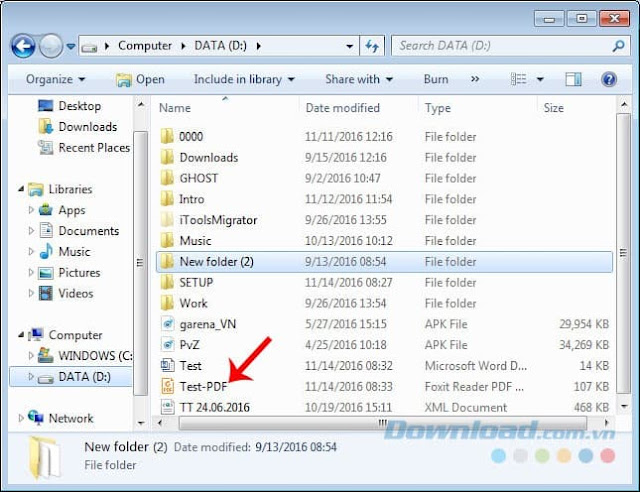Image resolution: width=640 pixels, height=492 pixels.
Task: Click the 29,954 KB size cell
Action: [x=584, y=324]
